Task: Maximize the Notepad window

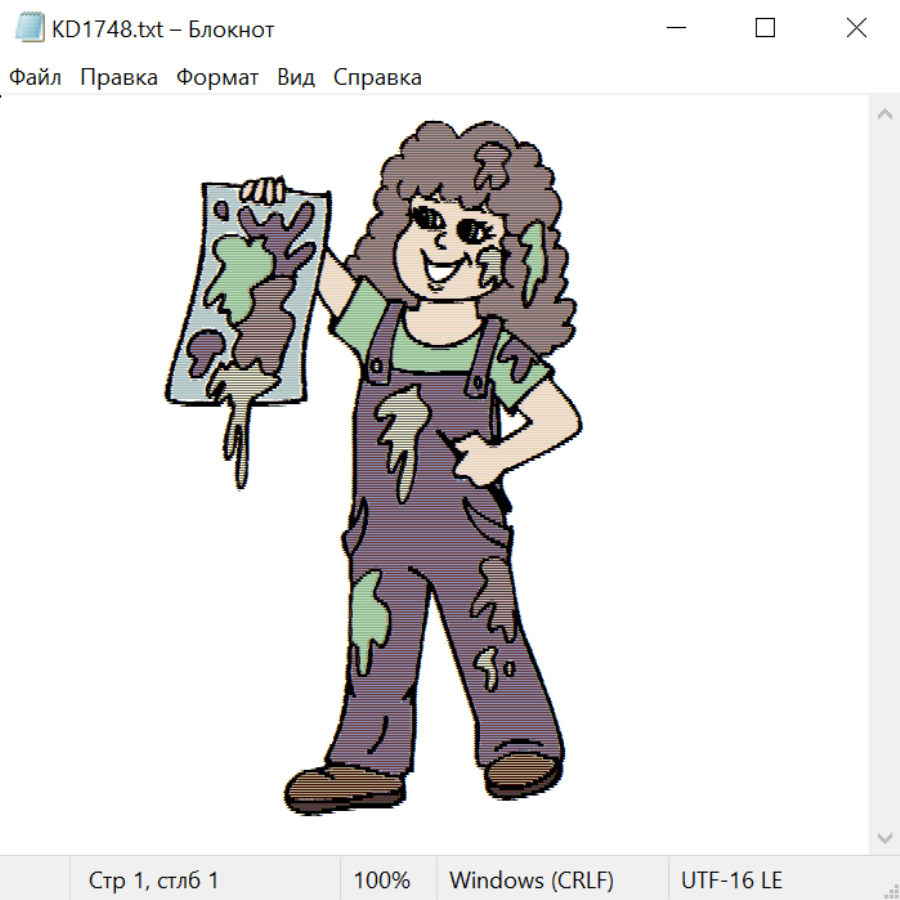Action: [765, 29]
